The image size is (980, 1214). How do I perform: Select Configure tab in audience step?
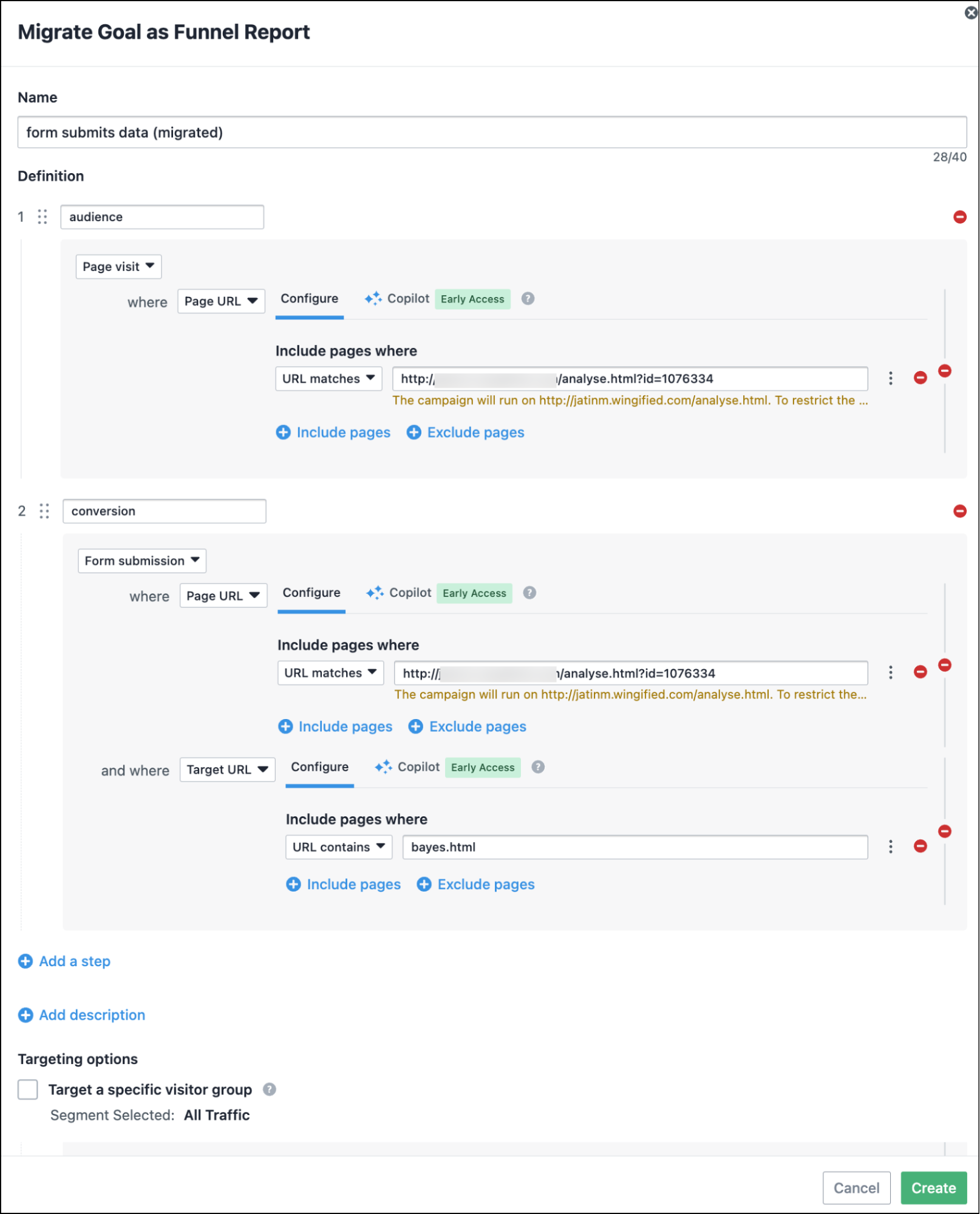pyautogui.click(x=309, y=299)
